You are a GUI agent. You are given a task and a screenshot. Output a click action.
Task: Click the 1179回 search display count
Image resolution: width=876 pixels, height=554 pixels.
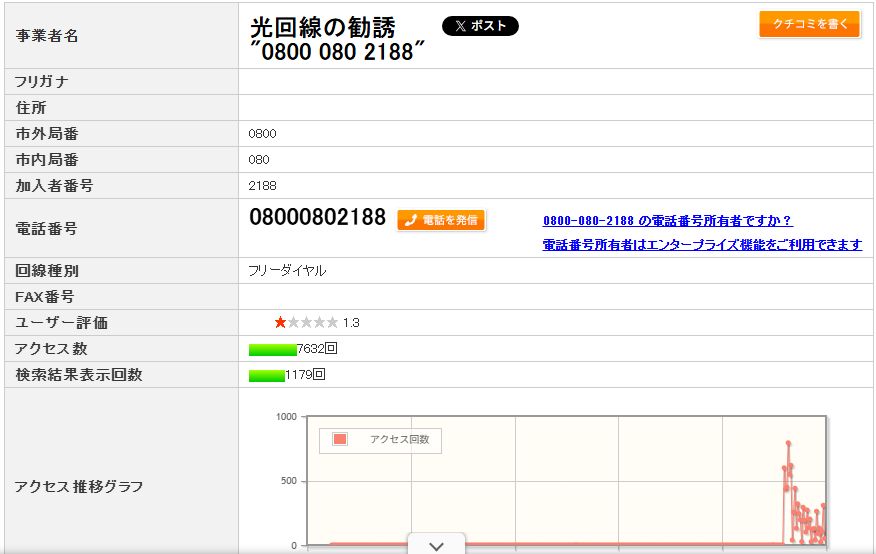click(x=305, y=375)
